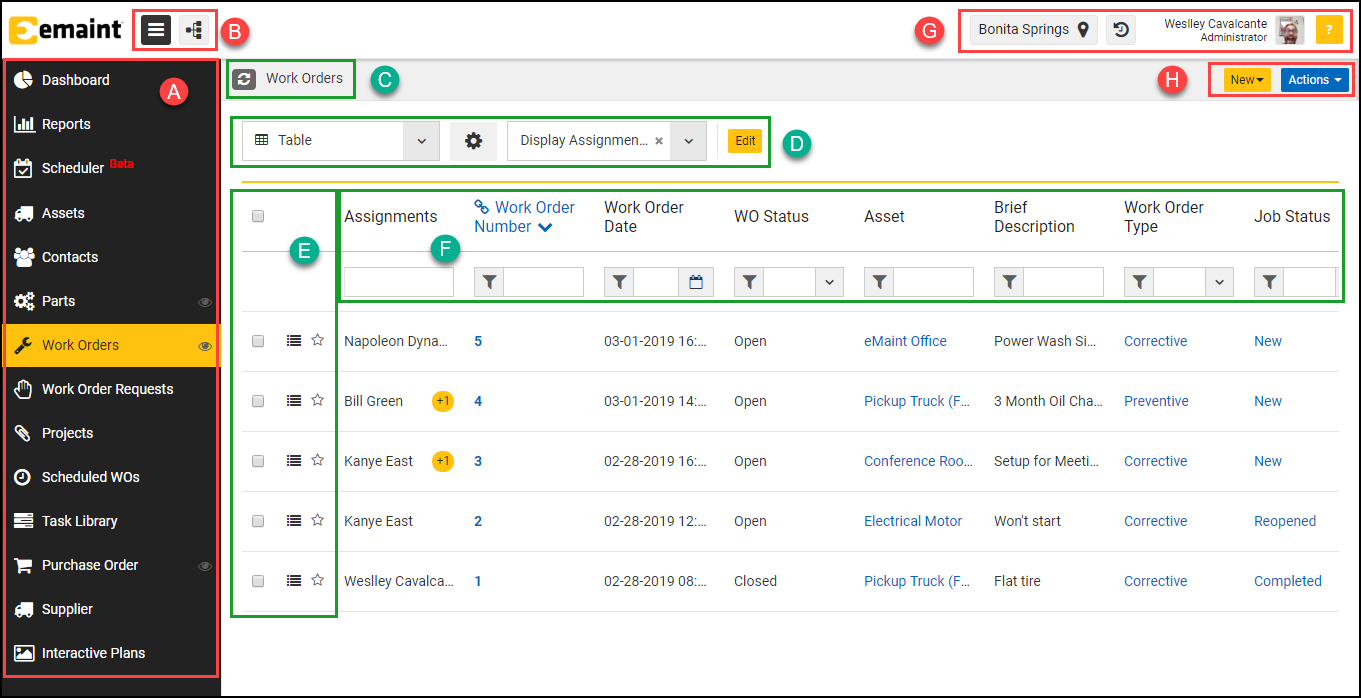Open the Electrical Motor asset link
Viewport: 1361px width, 698px height.
coord(912,520)
